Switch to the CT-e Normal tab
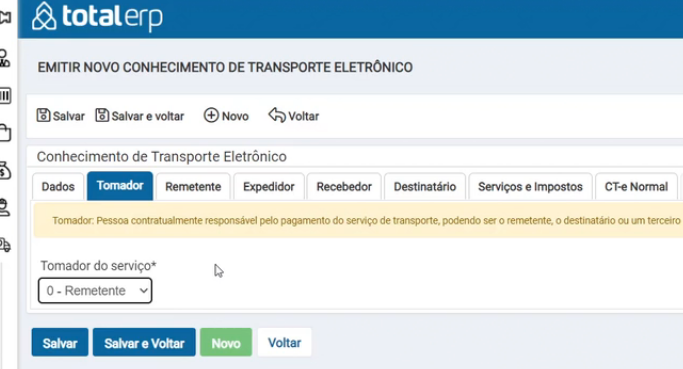 tap(636, 187)
